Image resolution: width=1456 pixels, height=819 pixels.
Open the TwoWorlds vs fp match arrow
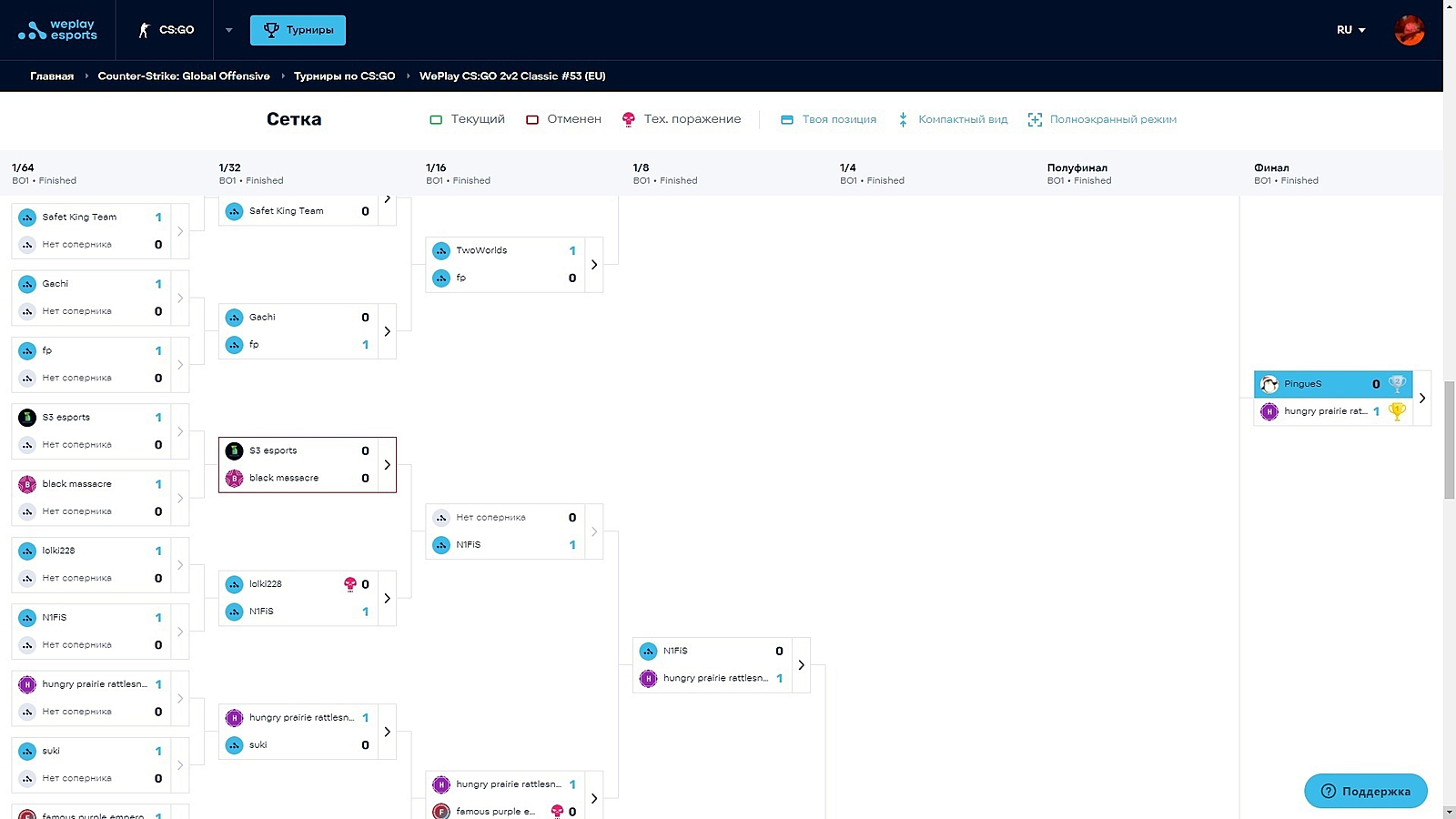point(594,265)
